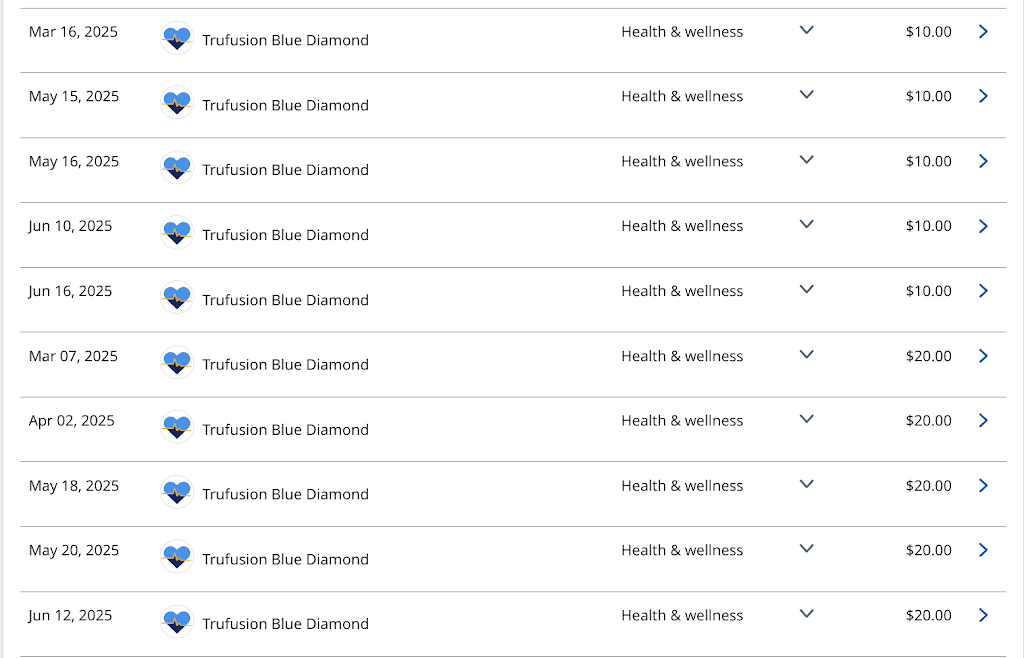Open details arrow for Mar 07 transaction
The height and width of the screenshot is (658, 1024).
(x=983, y=356)
